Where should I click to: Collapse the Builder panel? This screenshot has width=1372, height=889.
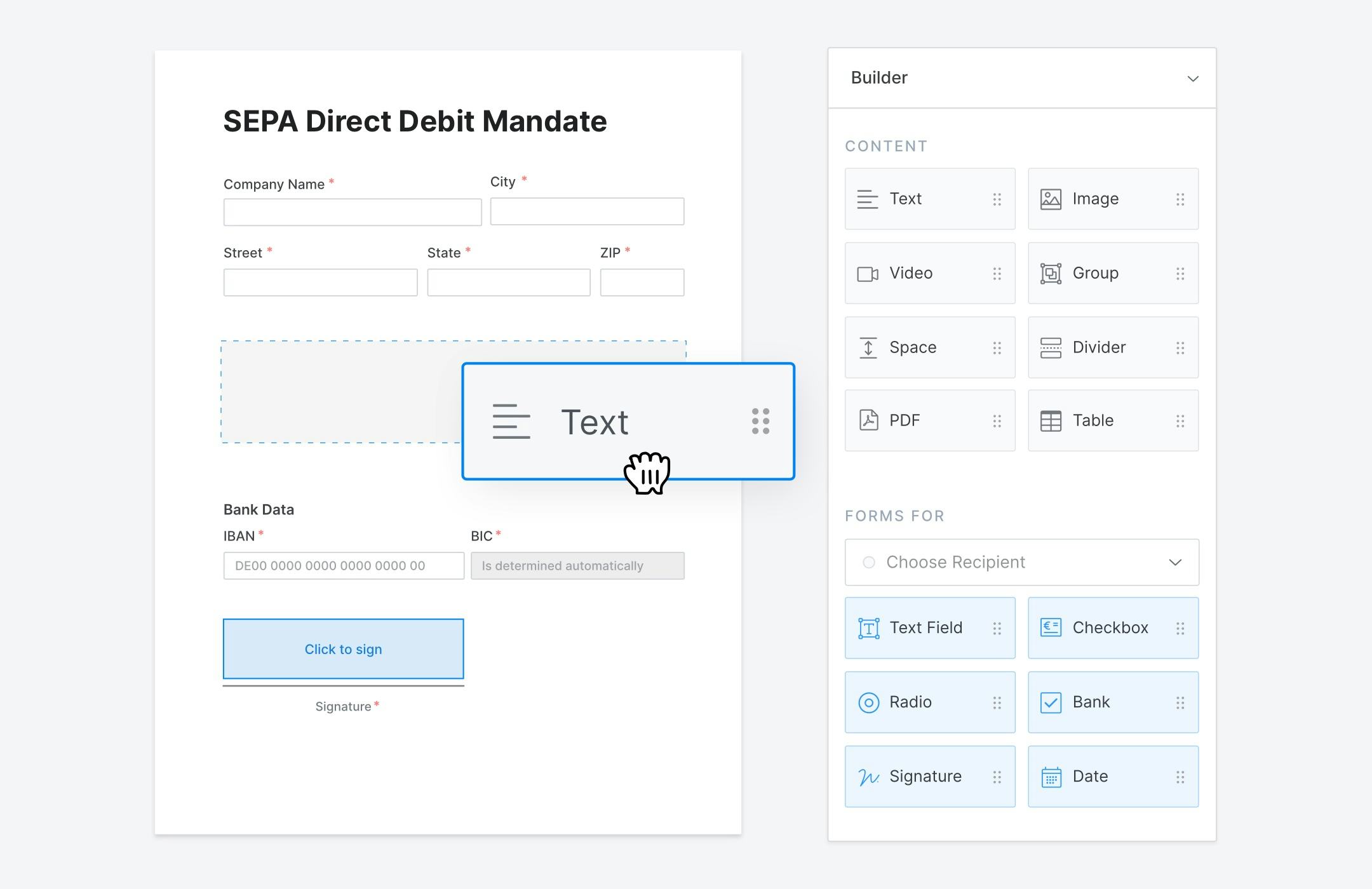[x=1194, y=78]
